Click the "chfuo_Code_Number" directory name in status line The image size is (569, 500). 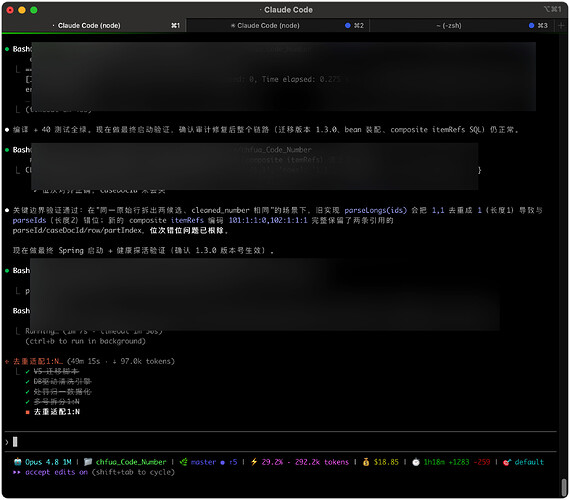[x=131, y=462]
